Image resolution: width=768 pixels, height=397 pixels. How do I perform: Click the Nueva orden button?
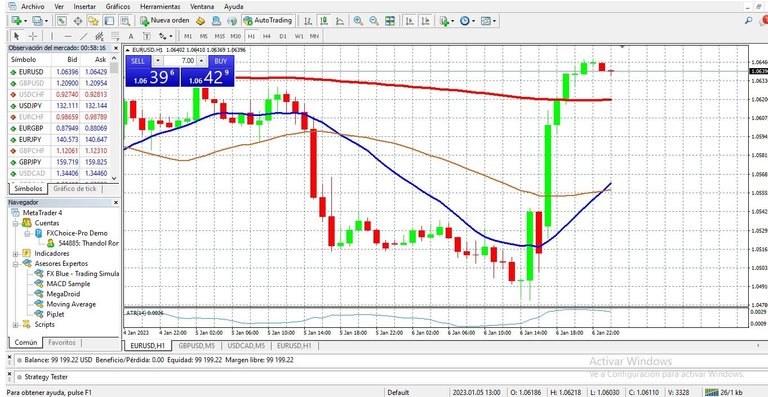click(165, 21)
